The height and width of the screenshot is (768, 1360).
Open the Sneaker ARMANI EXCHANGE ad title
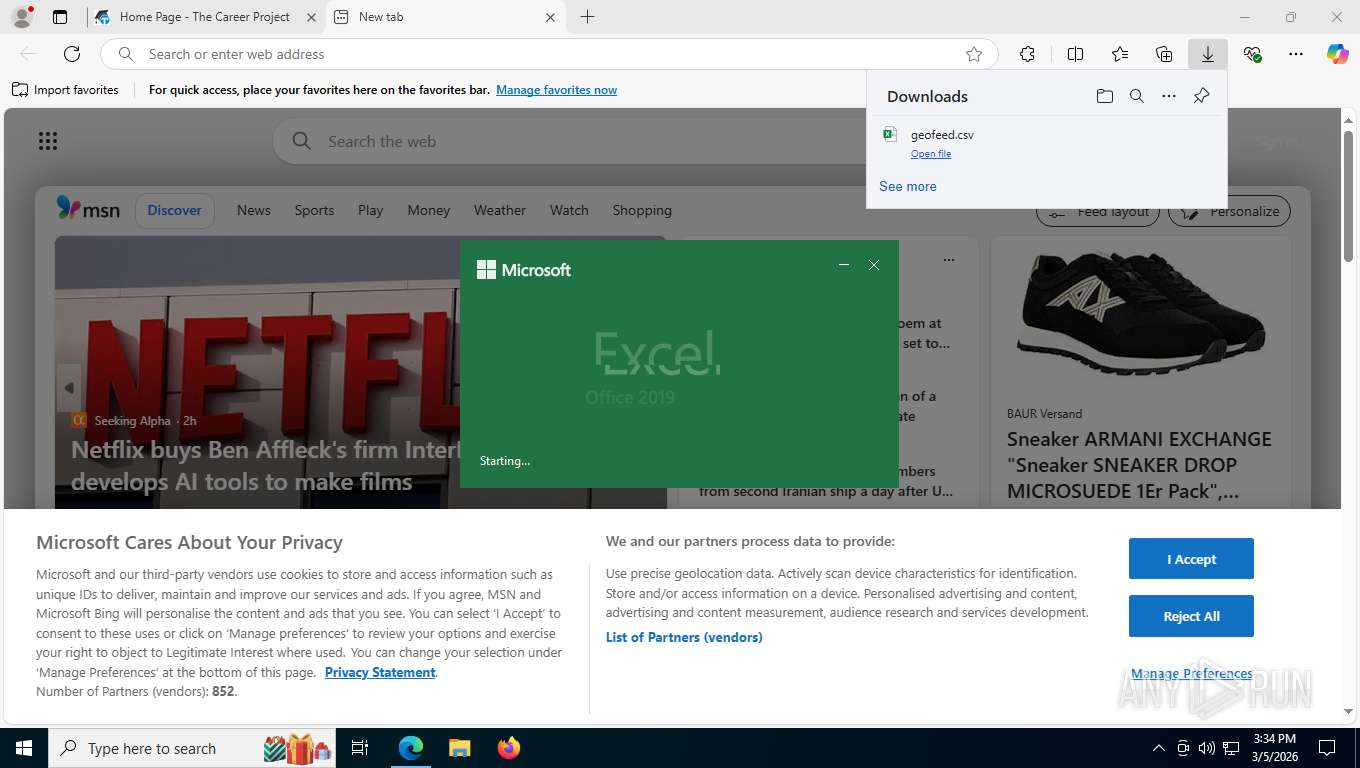(1139, 465)
